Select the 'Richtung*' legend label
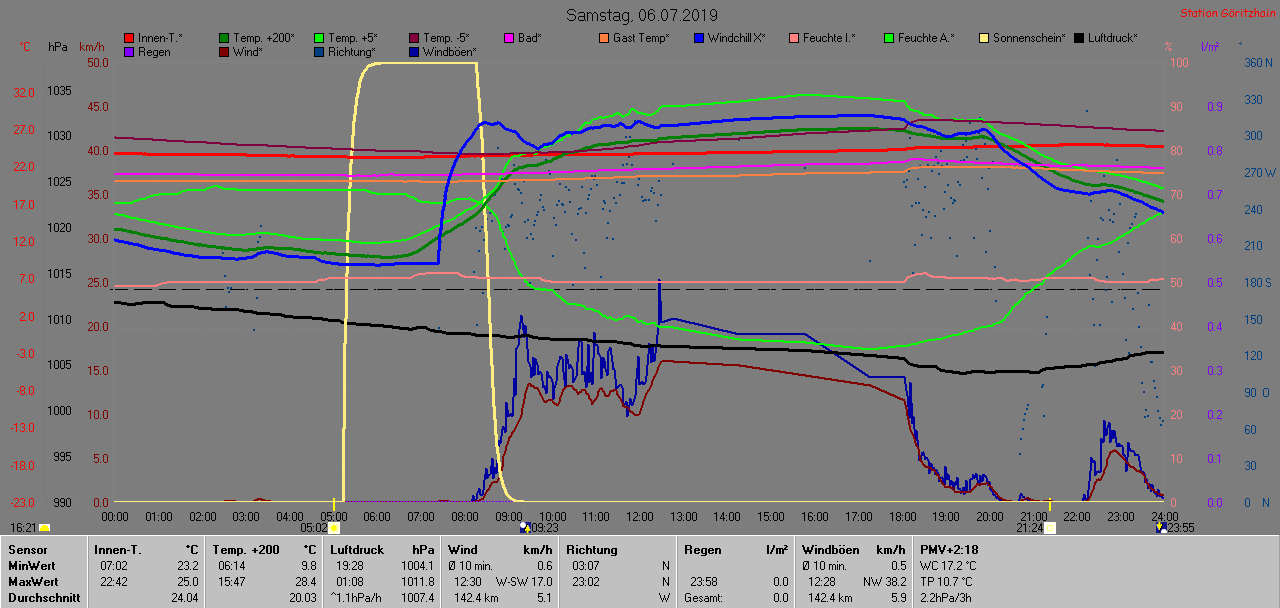The height and width of the screenshot is (608, 1280). pos(352,51)
